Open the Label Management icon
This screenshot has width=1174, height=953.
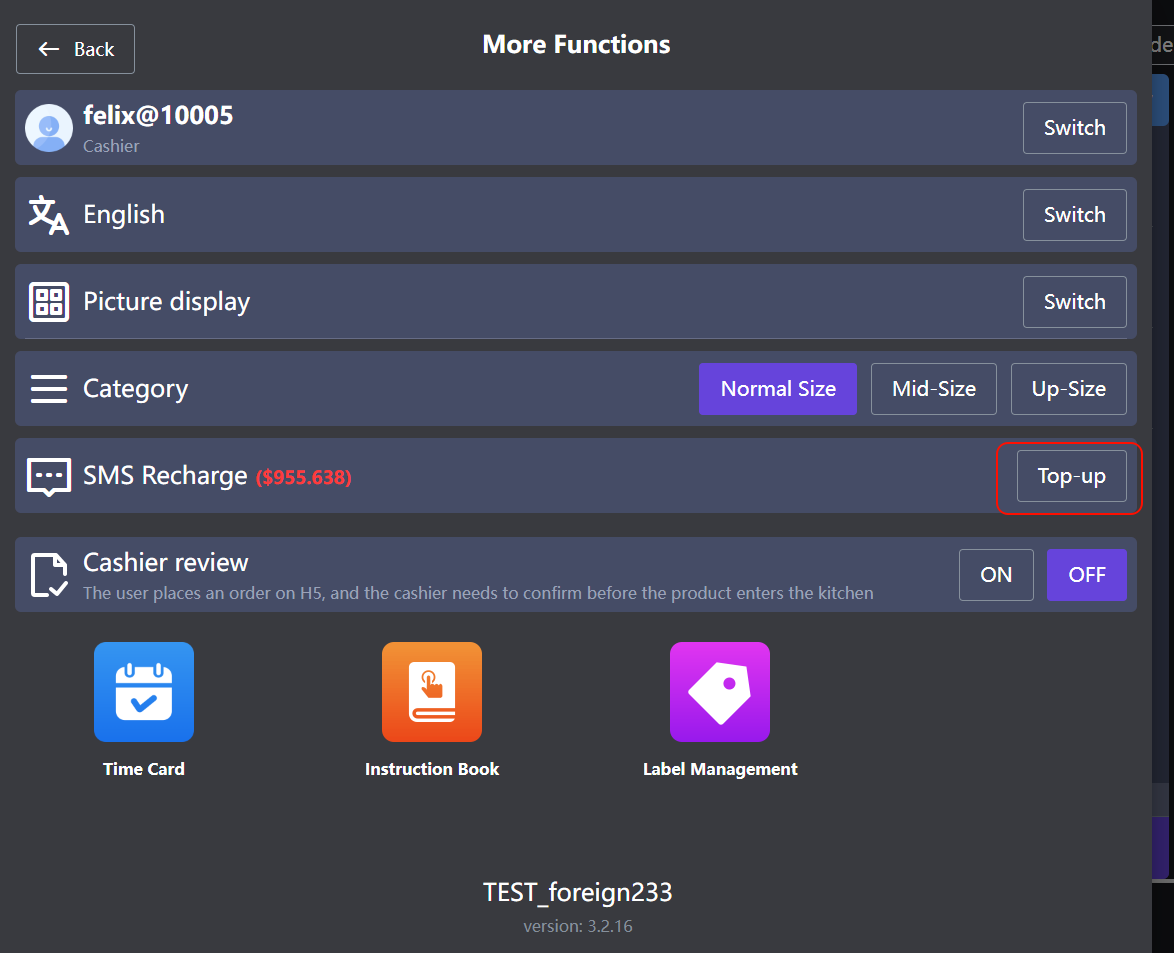pyautogui.click(x=720, y=692)
